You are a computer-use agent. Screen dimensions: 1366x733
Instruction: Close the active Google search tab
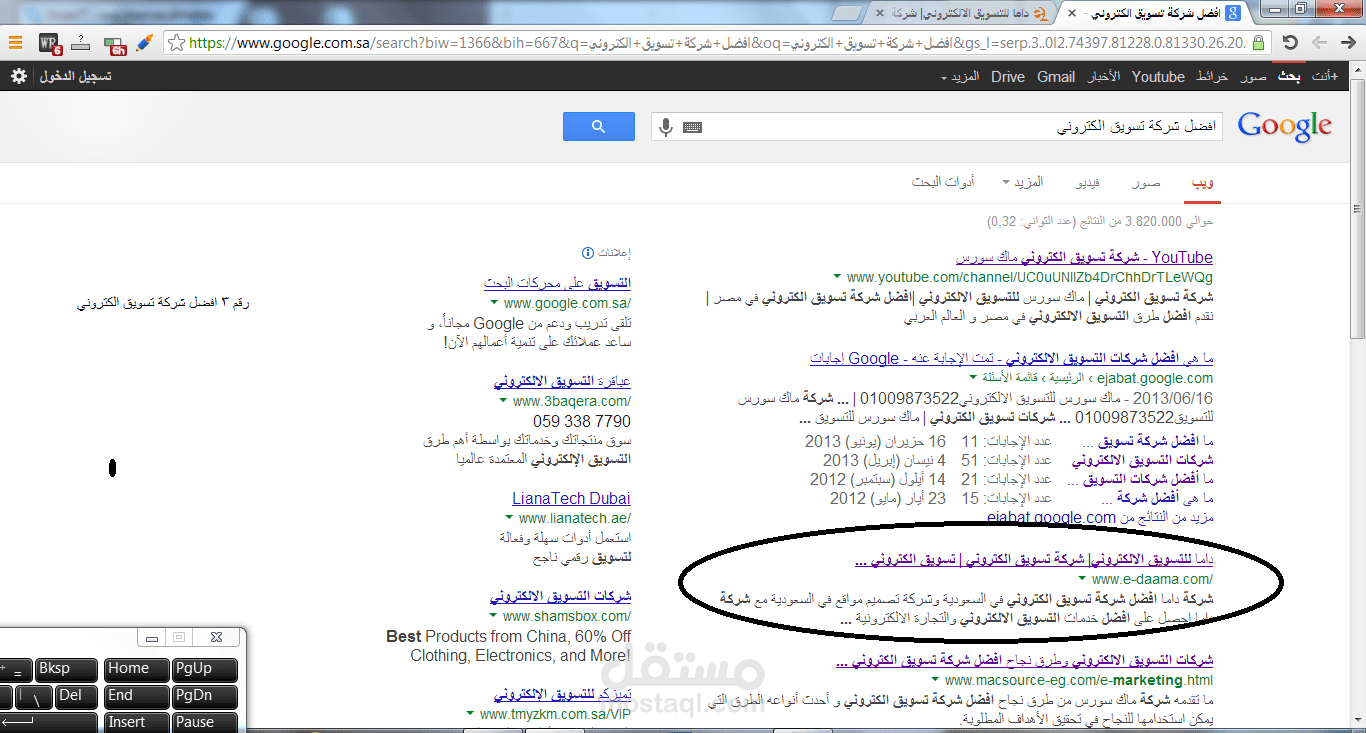coord(1073,12)
